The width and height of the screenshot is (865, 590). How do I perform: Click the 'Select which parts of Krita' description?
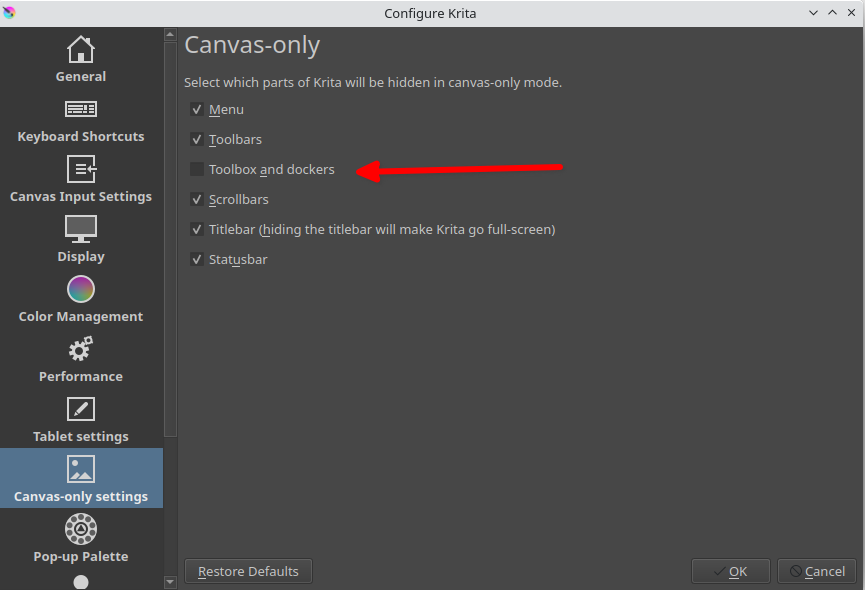point(373,83)
